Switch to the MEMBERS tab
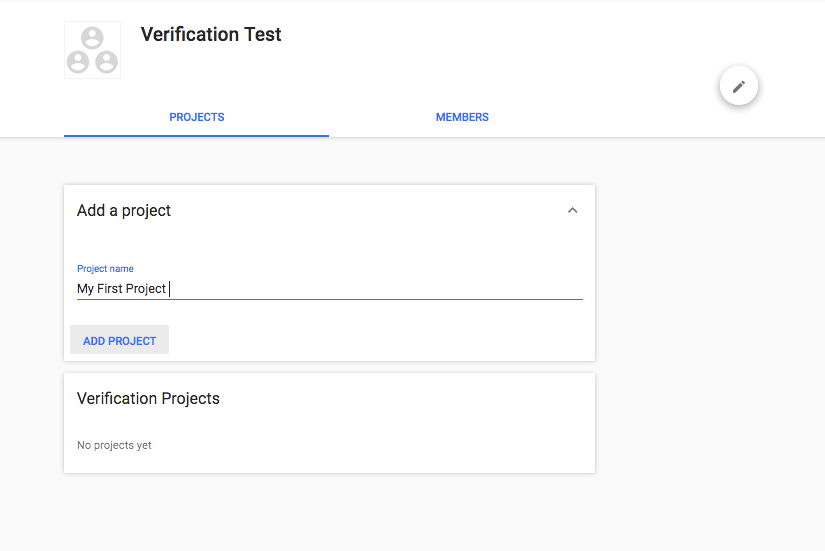825x551 pixels. tap(462, 117)
